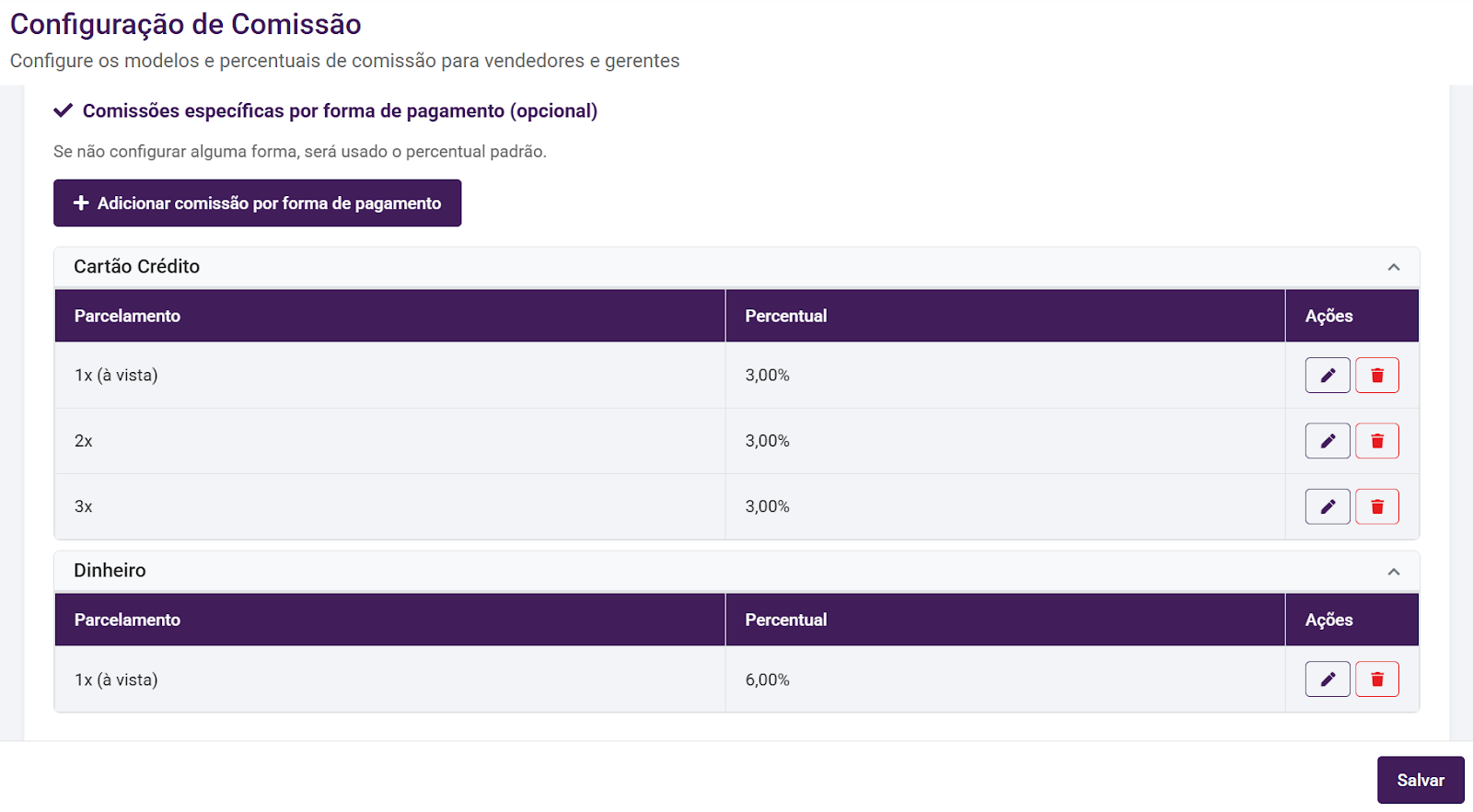Delete the 2x installment row
This screenshot has width=1473, height=812.
(1376, 441)
